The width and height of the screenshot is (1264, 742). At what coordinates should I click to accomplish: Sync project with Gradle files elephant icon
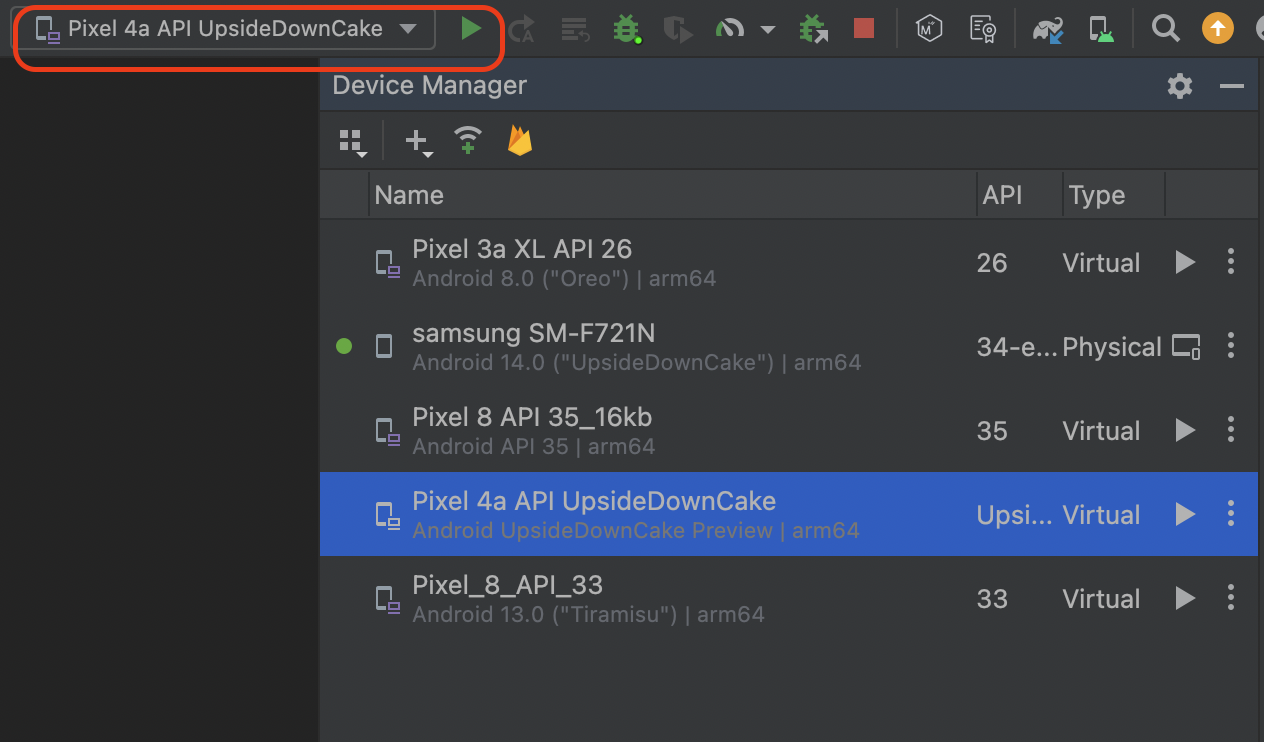(1049, 29)
